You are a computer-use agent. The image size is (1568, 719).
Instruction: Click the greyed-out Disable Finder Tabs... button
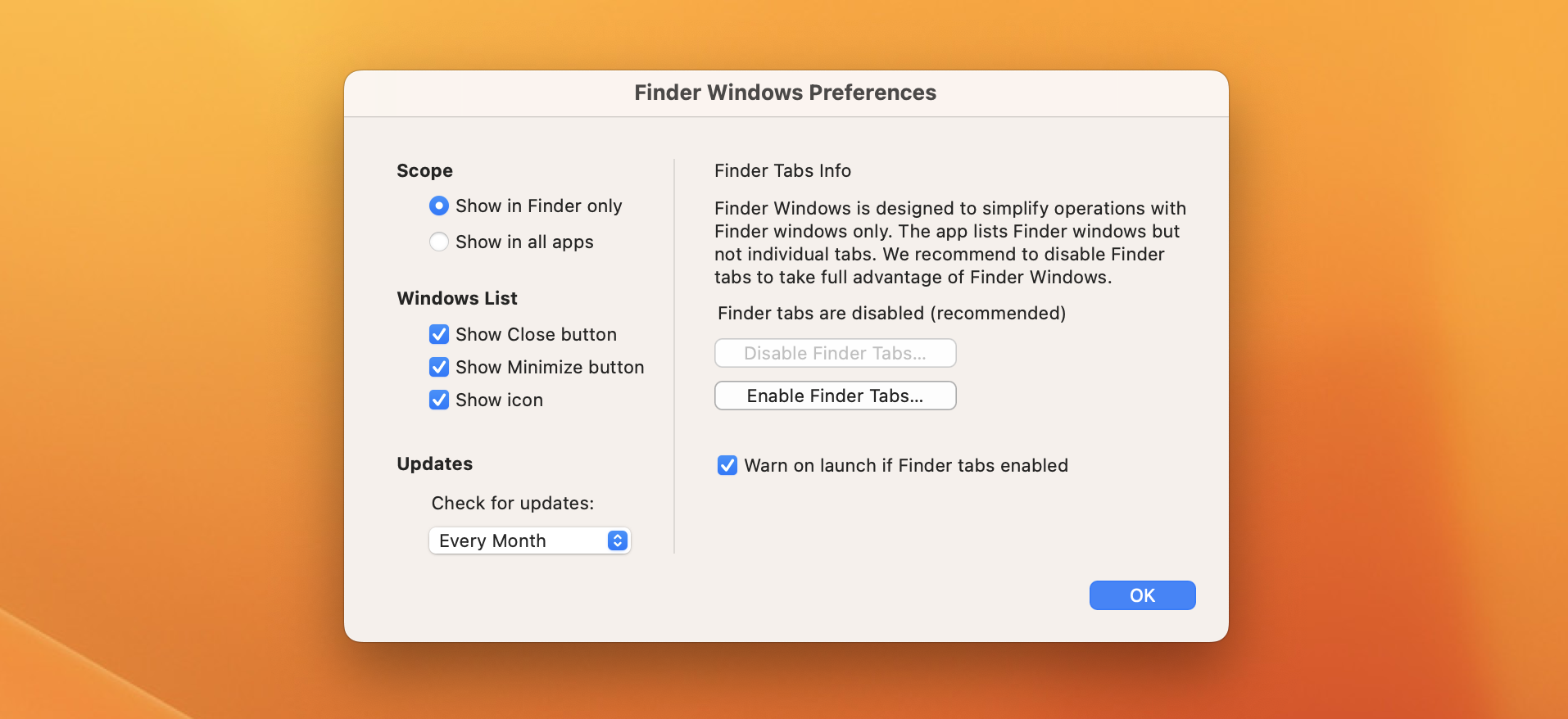[x=835, y=353]
